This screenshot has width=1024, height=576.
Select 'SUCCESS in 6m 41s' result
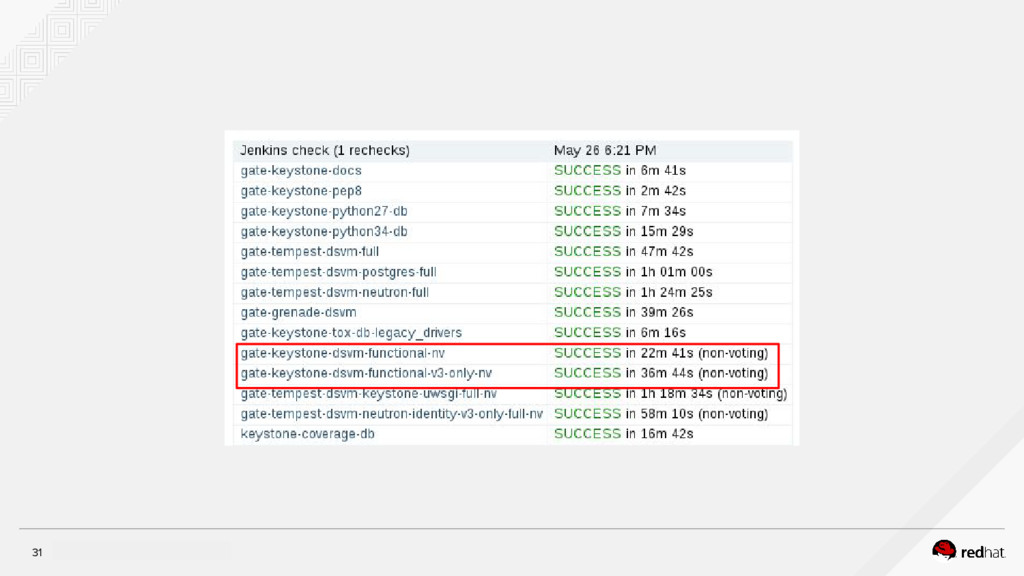click(619, 171)
